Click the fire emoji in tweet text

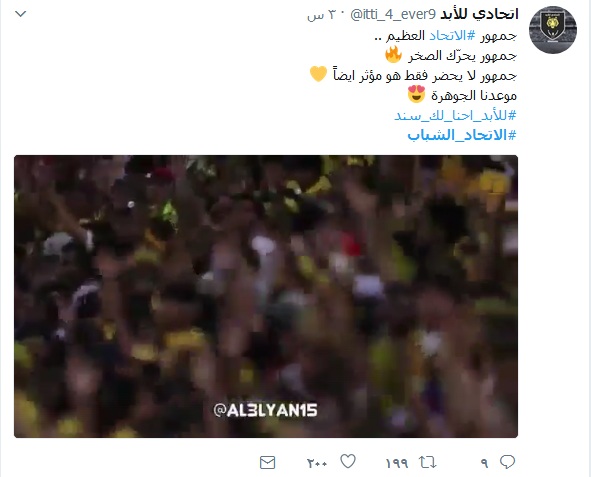[x=393, y=55]
